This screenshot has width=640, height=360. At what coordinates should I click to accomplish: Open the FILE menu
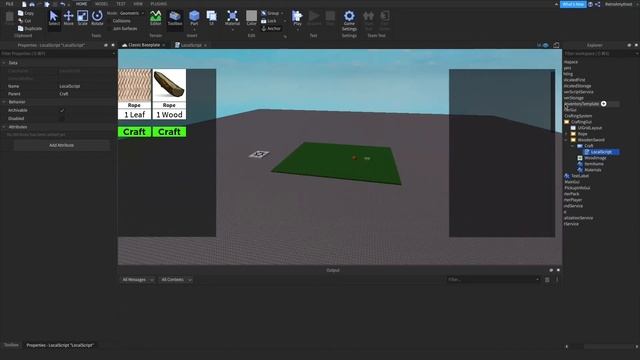[9, 4]
